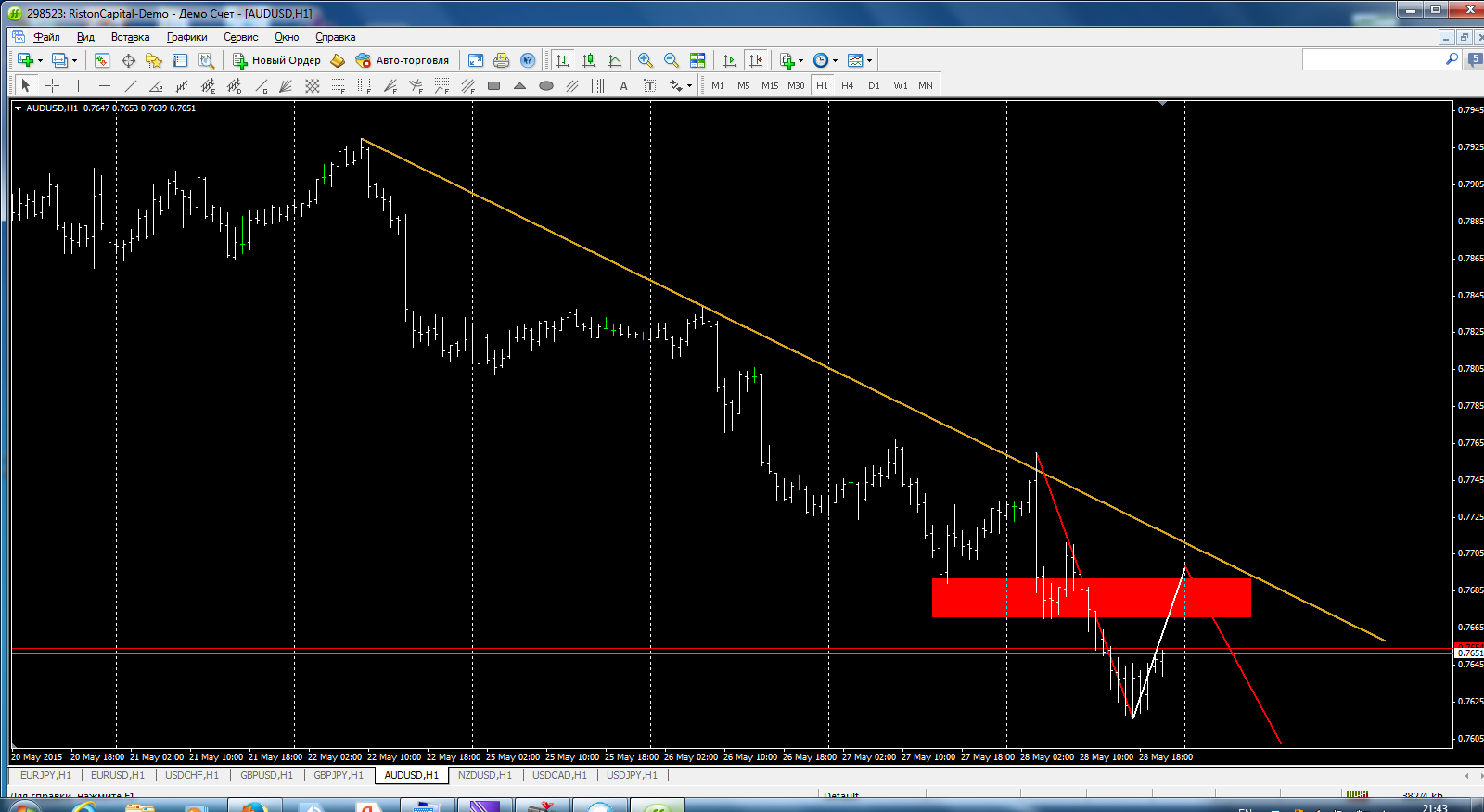Open the Periods clock dropdown arrow
The width and height of the screenshot is (1484, 812).
835,61
